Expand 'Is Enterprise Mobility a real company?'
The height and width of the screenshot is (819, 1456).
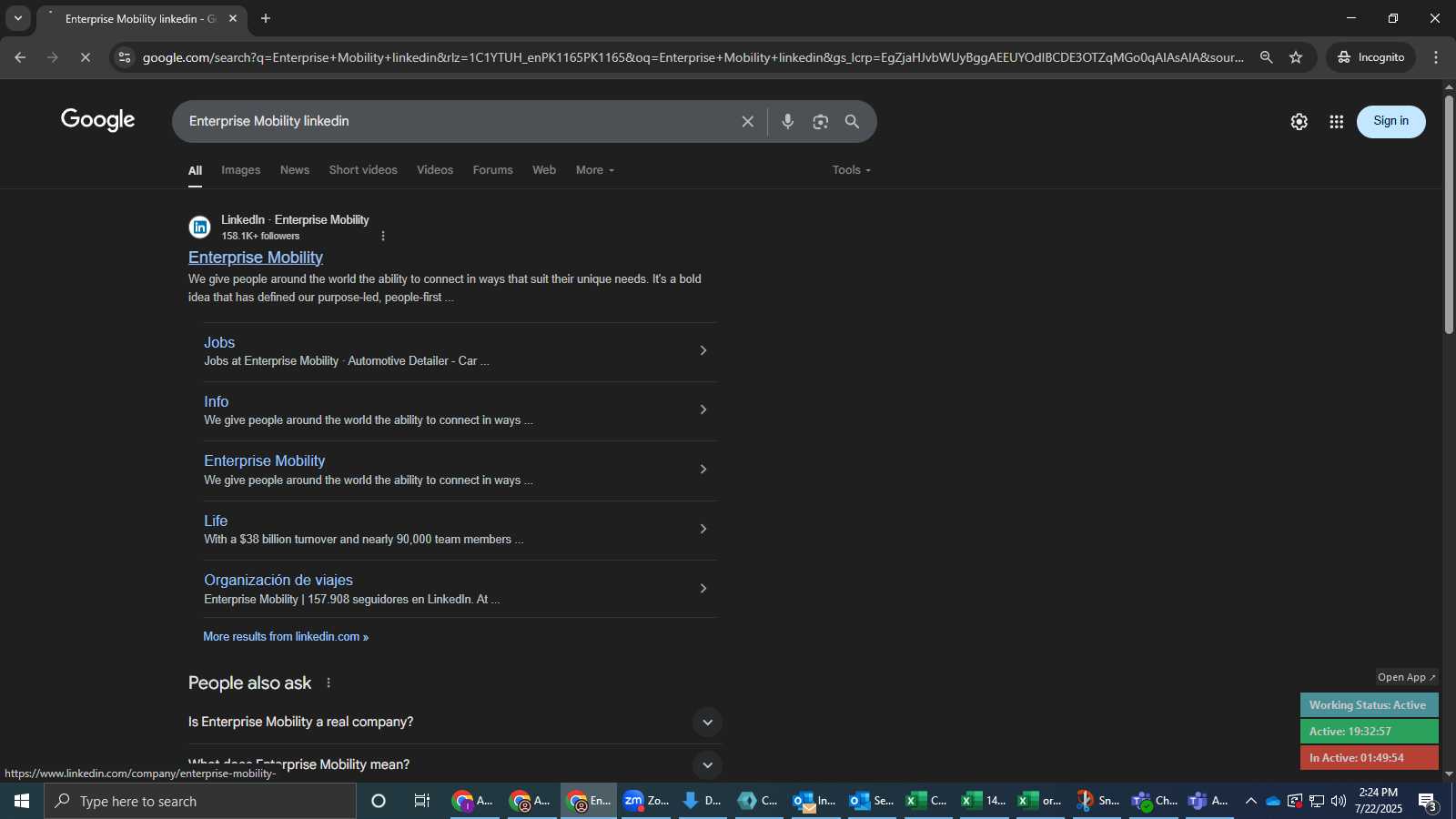coord(707,723)
